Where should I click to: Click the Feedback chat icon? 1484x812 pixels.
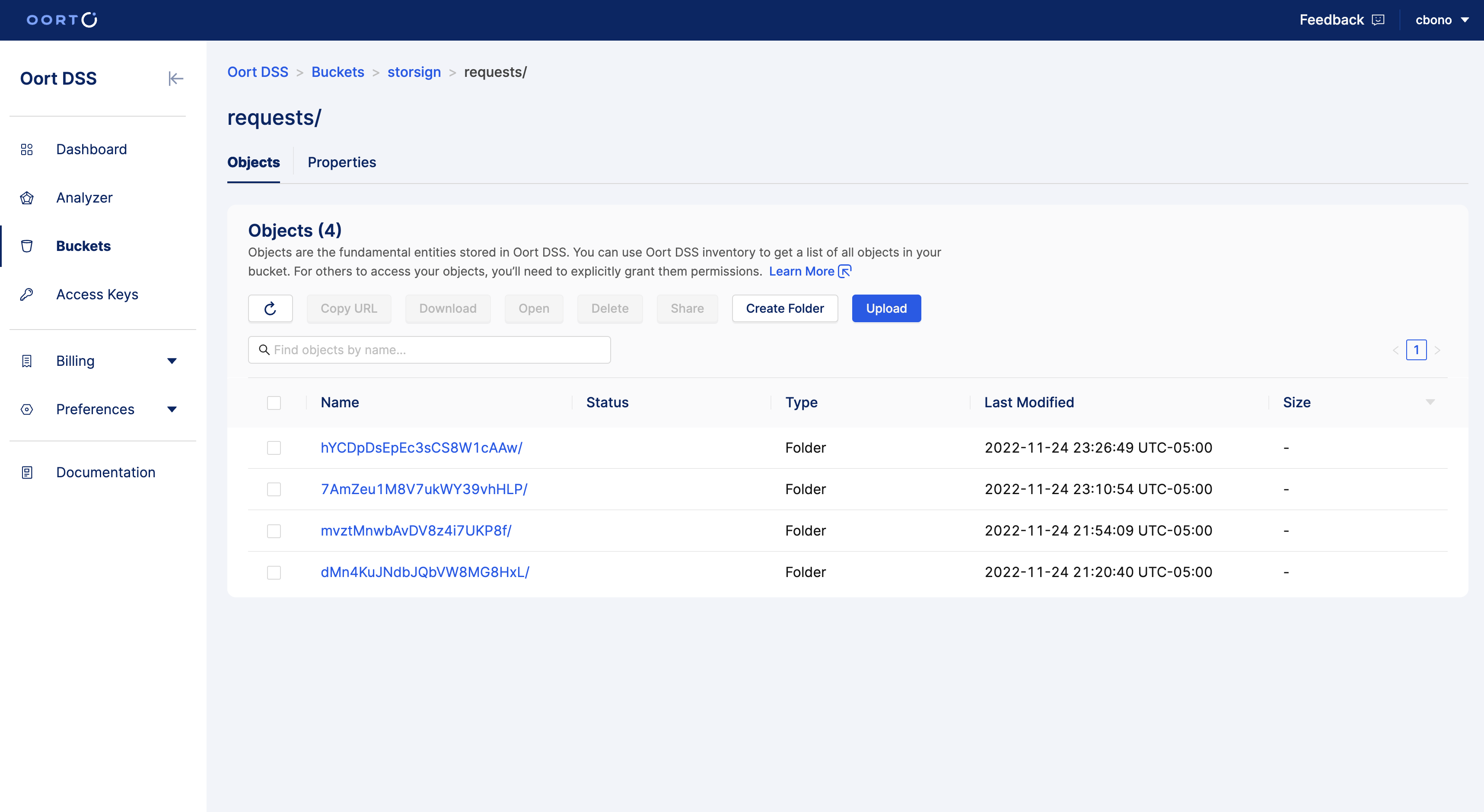[1378, 20]
